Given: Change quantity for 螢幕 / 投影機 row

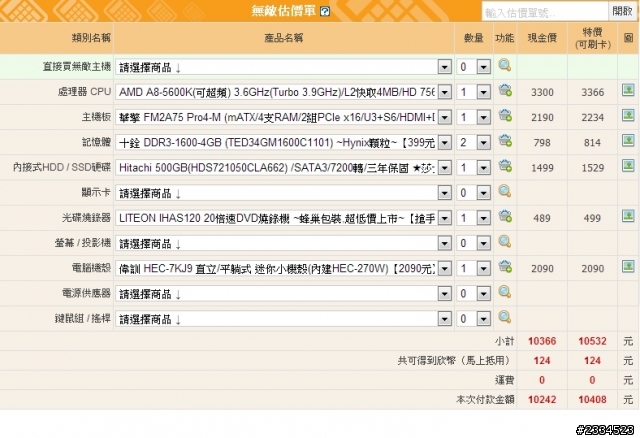Looking at the screenshot, I should point(473,244).
